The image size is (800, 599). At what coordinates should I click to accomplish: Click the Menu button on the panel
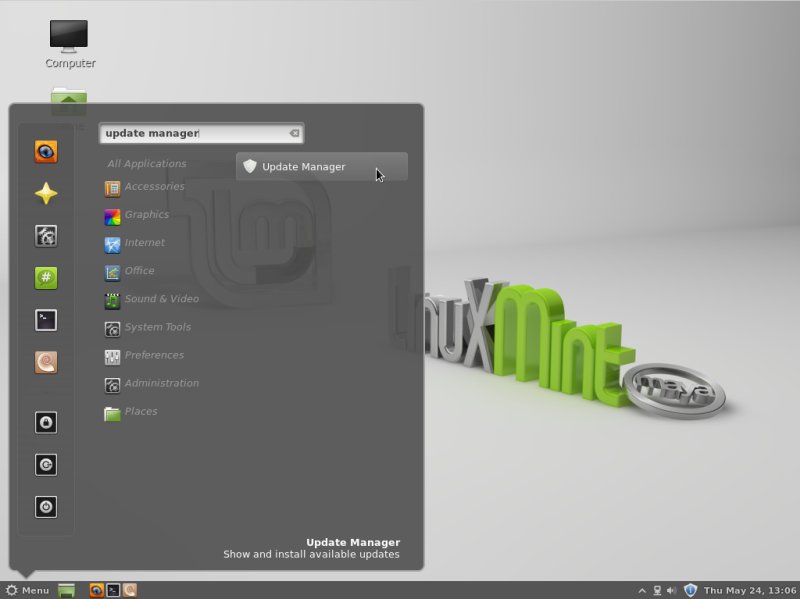tap(28, 590)
